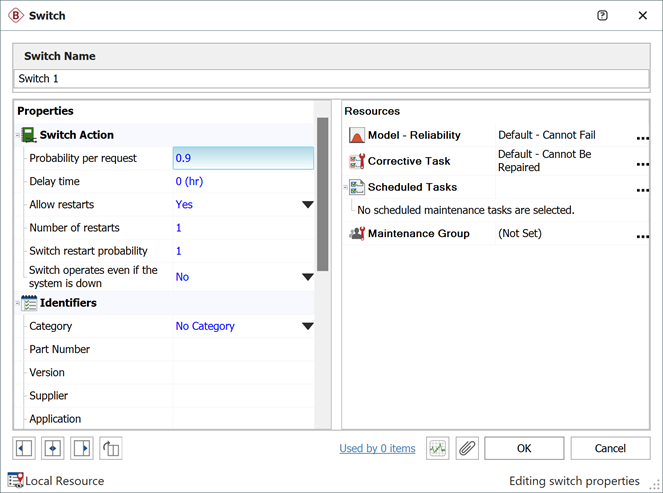This screenshot has width=663, height=493.
Task: Click the Model - Reliability ellipsis button
Action: click(x=642, y=138)
